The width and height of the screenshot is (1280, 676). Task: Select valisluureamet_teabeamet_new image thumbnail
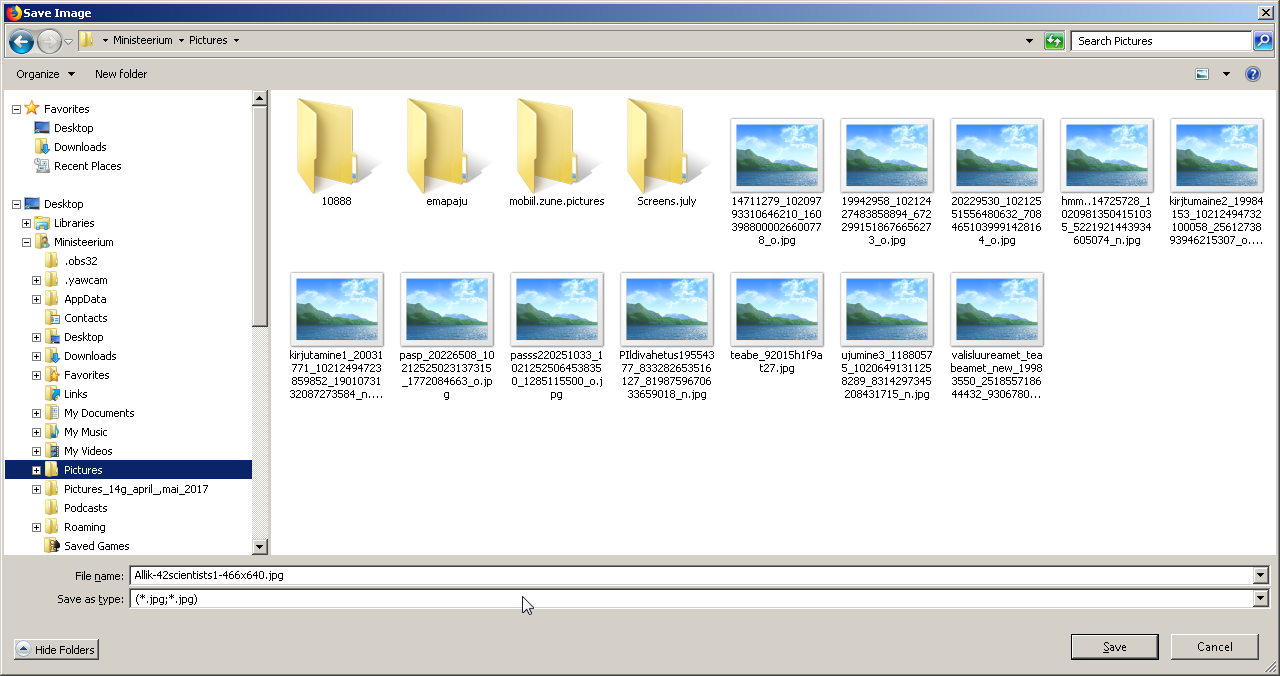point(997,309)
